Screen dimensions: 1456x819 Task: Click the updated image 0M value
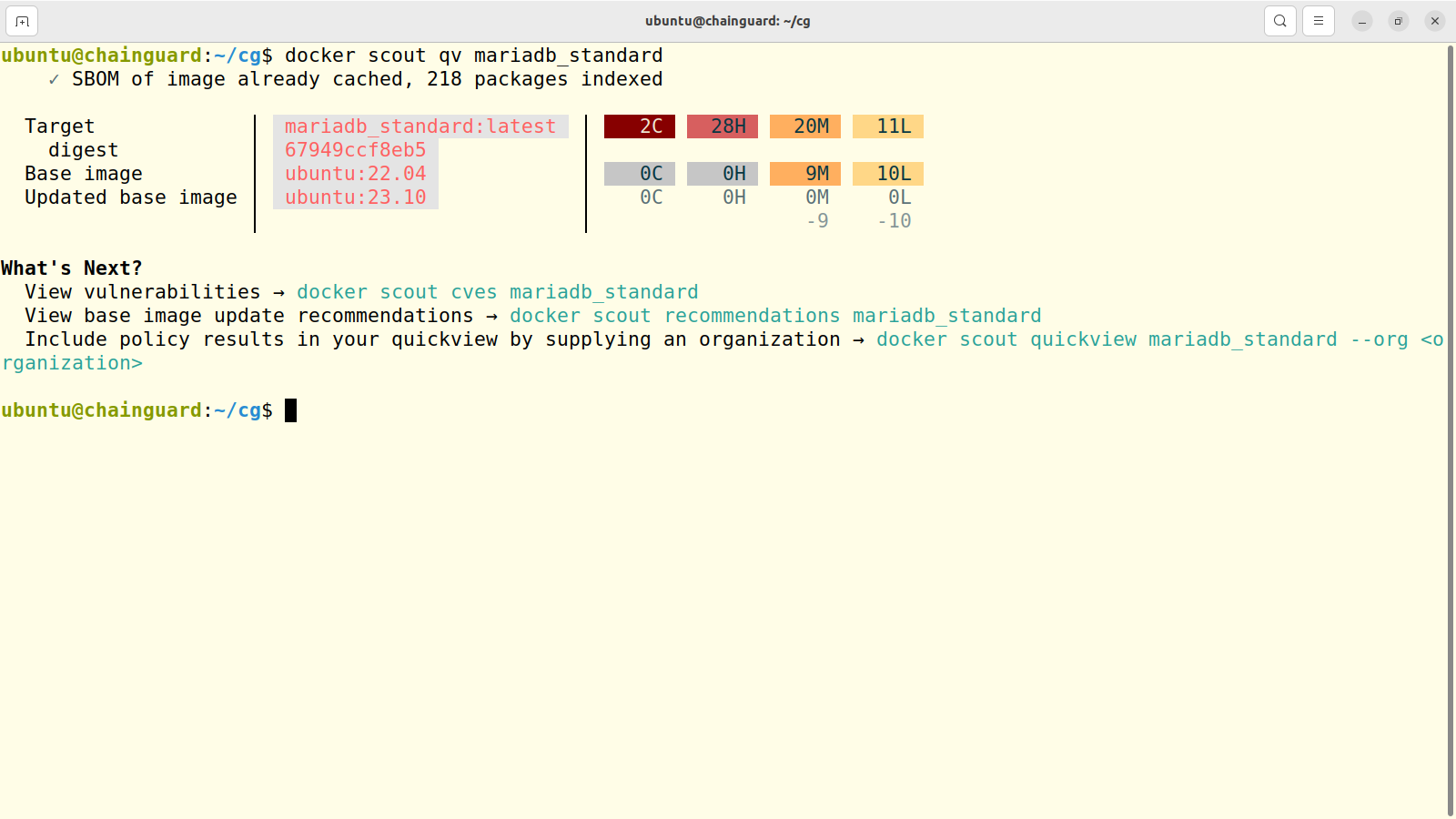pyautogui.click(x=817, y=197)
